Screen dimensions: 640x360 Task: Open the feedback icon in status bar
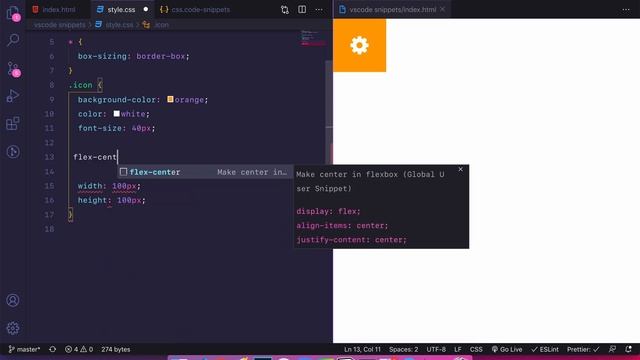[612, 349]
